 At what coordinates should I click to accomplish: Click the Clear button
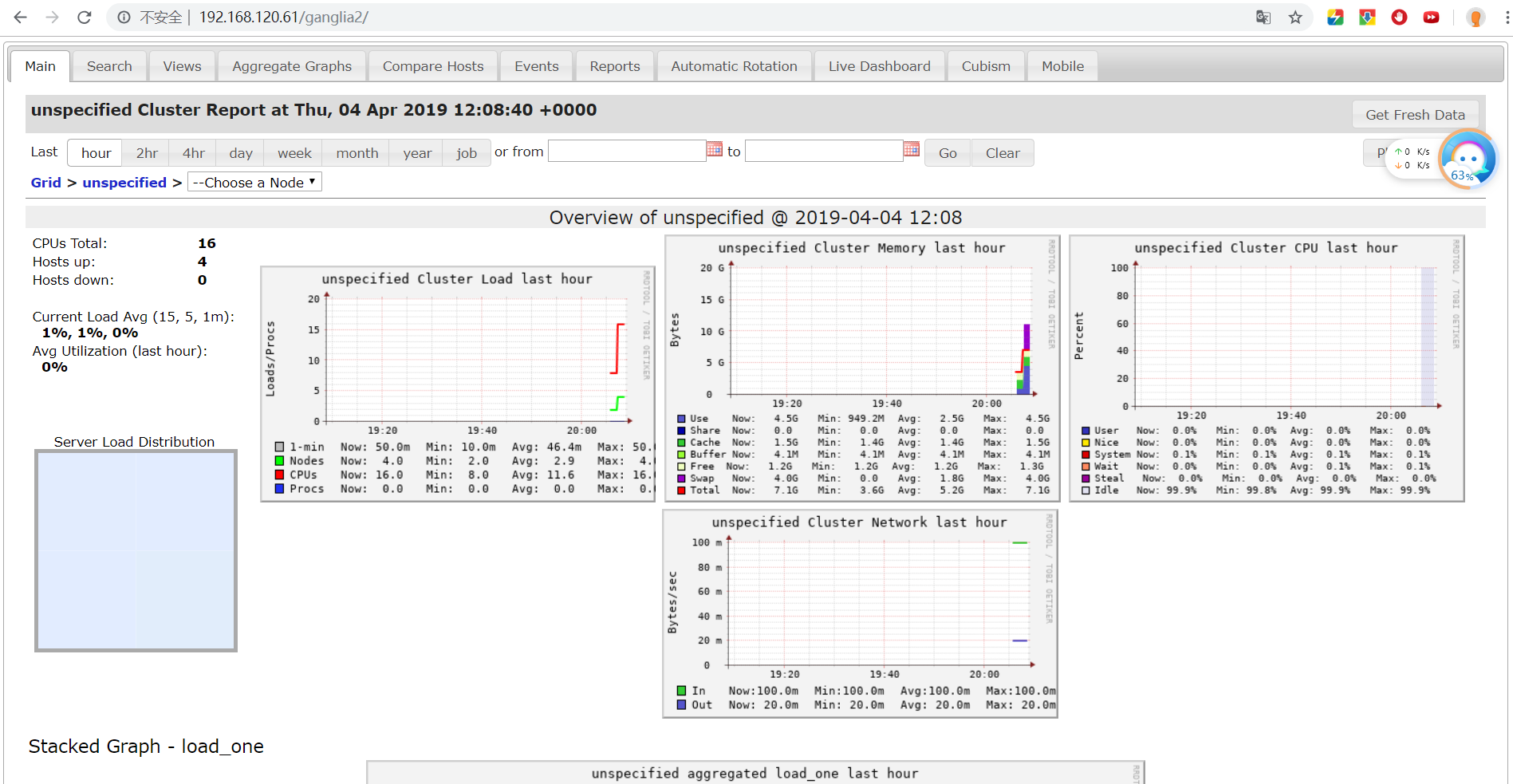point(1003,153)
